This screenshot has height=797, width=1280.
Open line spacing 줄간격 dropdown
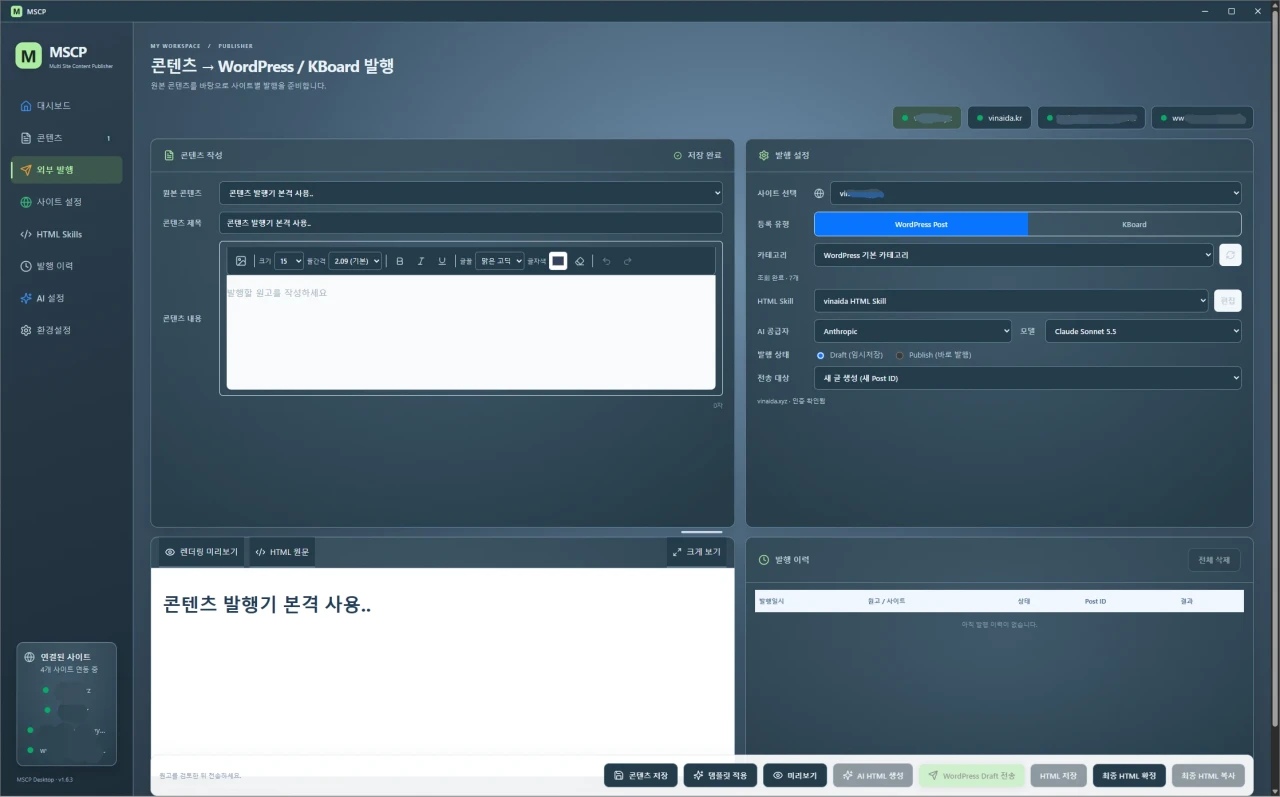pos(355,261)
